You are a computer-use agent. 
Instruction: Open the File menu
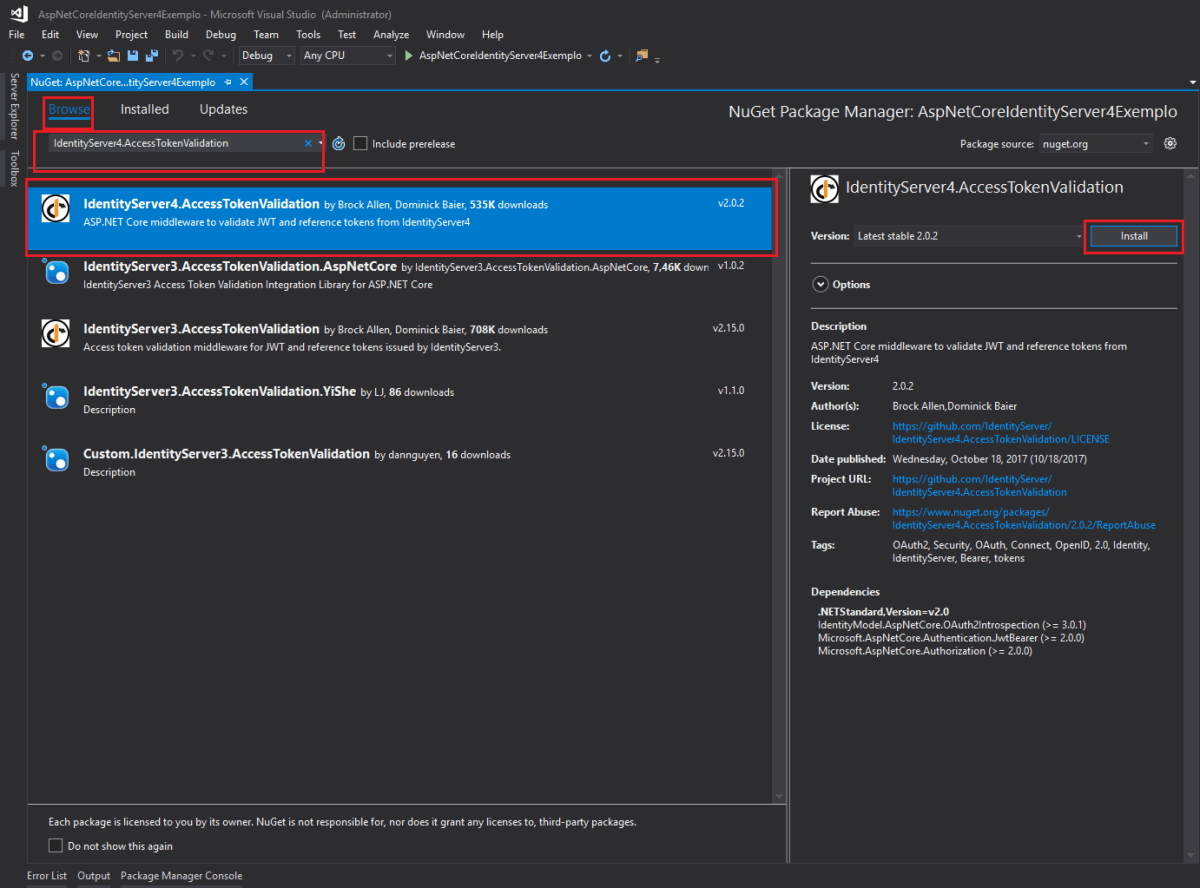coord(16,34)
